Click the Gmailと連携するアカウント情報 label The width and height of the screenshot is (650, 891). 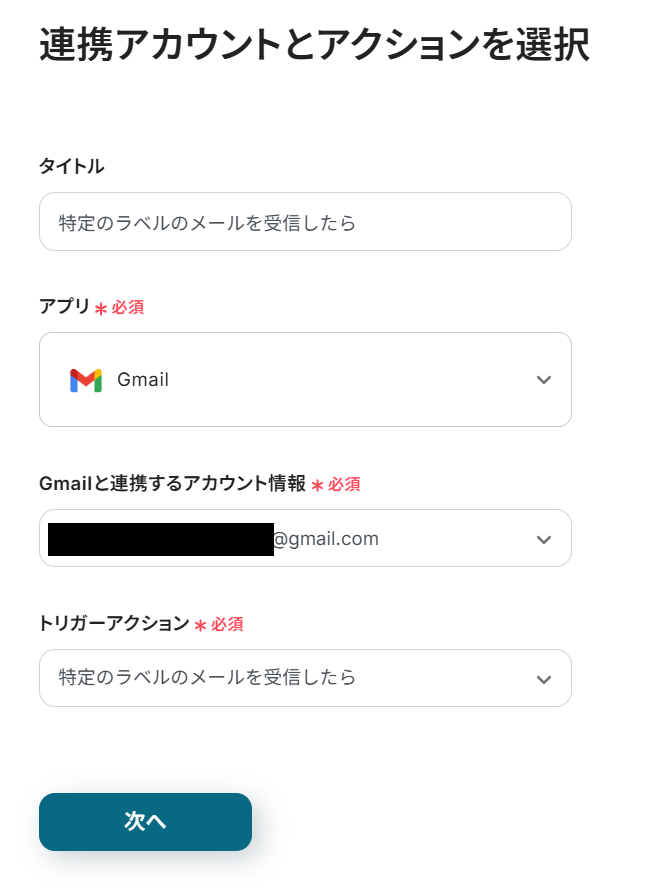[x=172, y=484]
